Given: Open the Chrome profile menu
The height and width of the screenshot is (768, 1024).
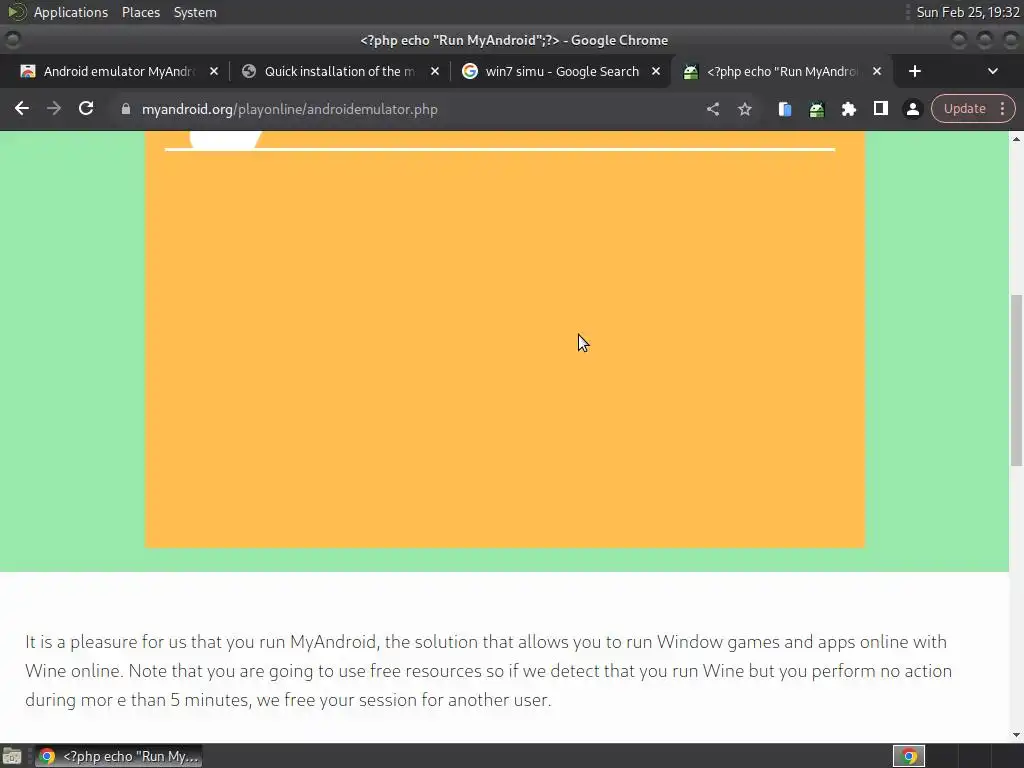Looking at the screenshot, I should [x=912, y=109].
